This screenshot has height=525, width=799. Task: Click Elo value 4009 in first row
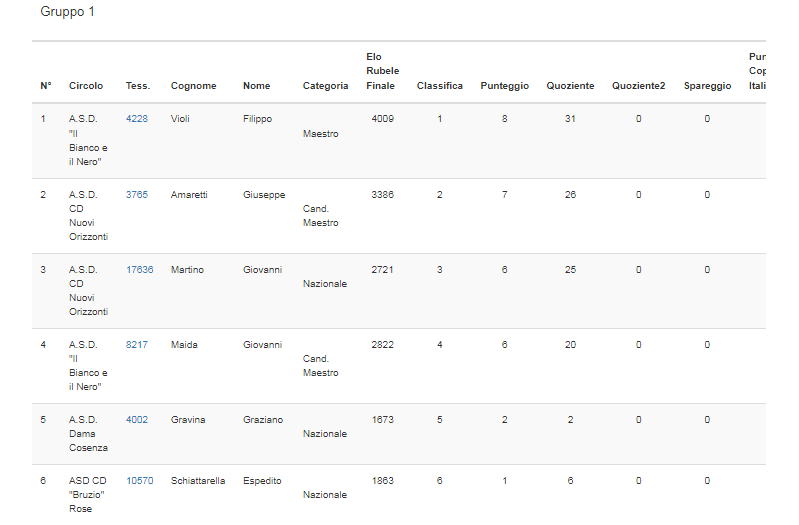coord(382,119)
